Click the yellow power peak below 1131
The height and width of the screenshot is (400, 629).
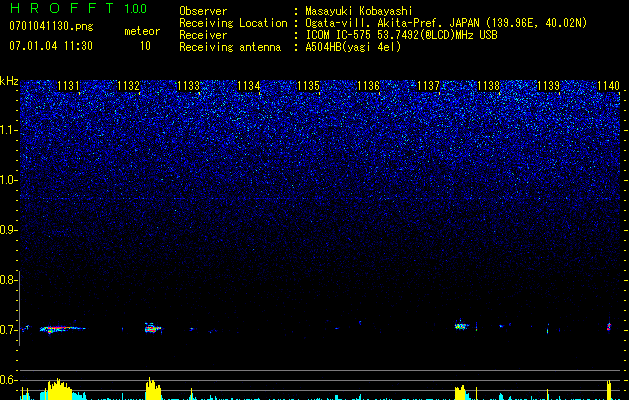tap(59, 389)
